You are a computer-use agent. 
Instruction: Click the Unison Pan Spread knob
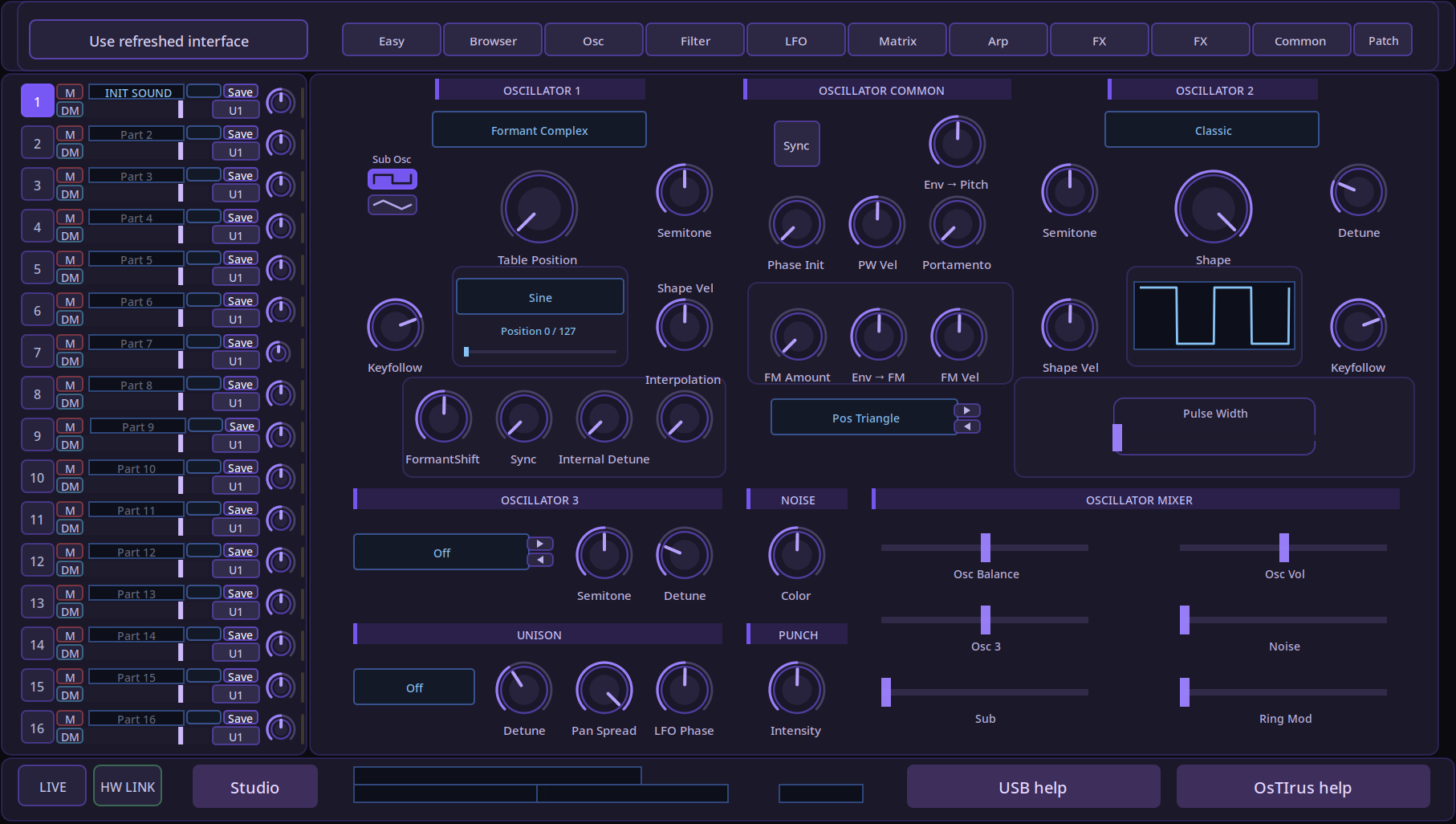(x=604, y=690)
